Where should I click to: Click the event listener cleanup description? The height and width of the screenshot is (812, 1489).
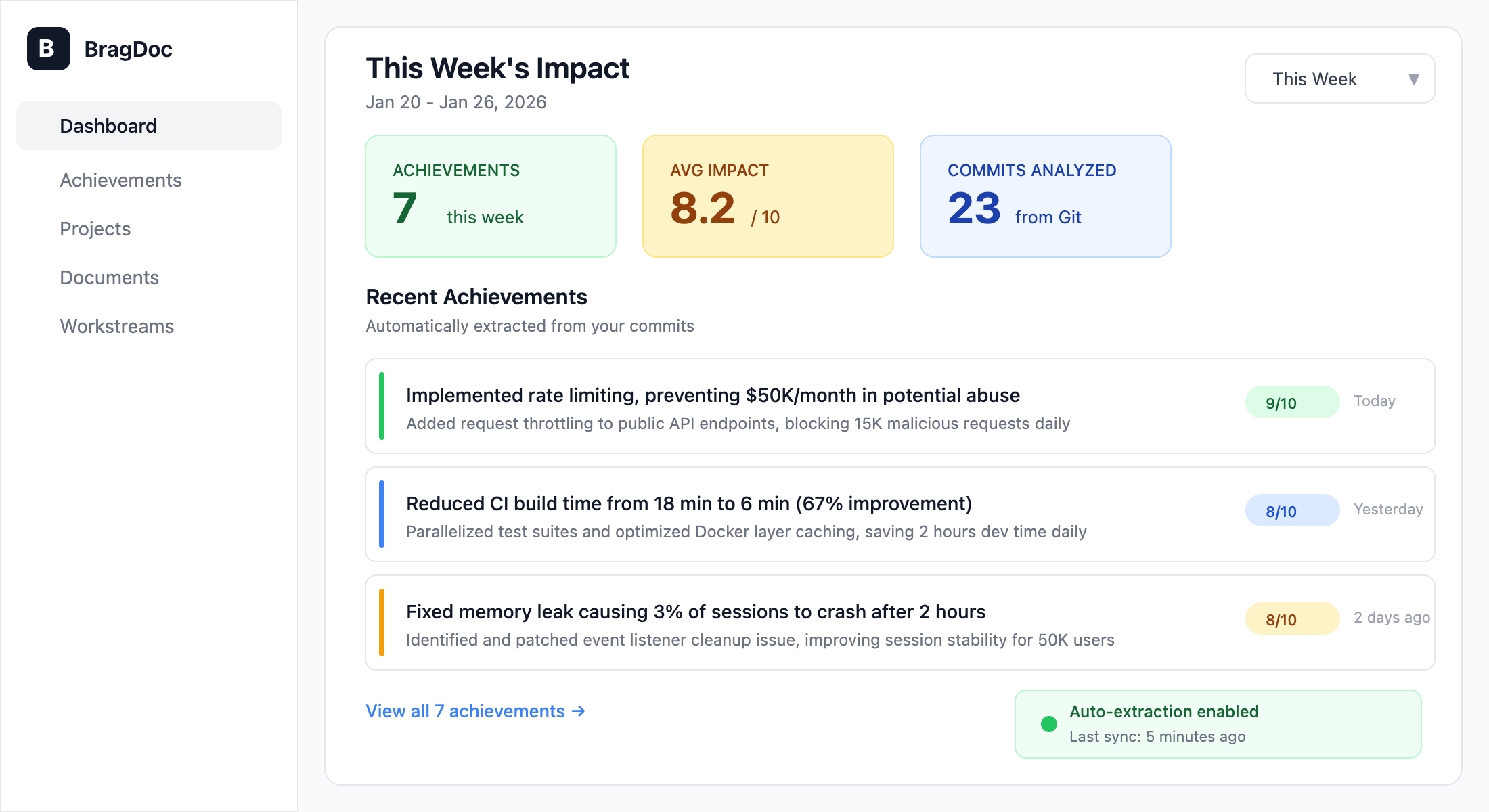(760, 640)
